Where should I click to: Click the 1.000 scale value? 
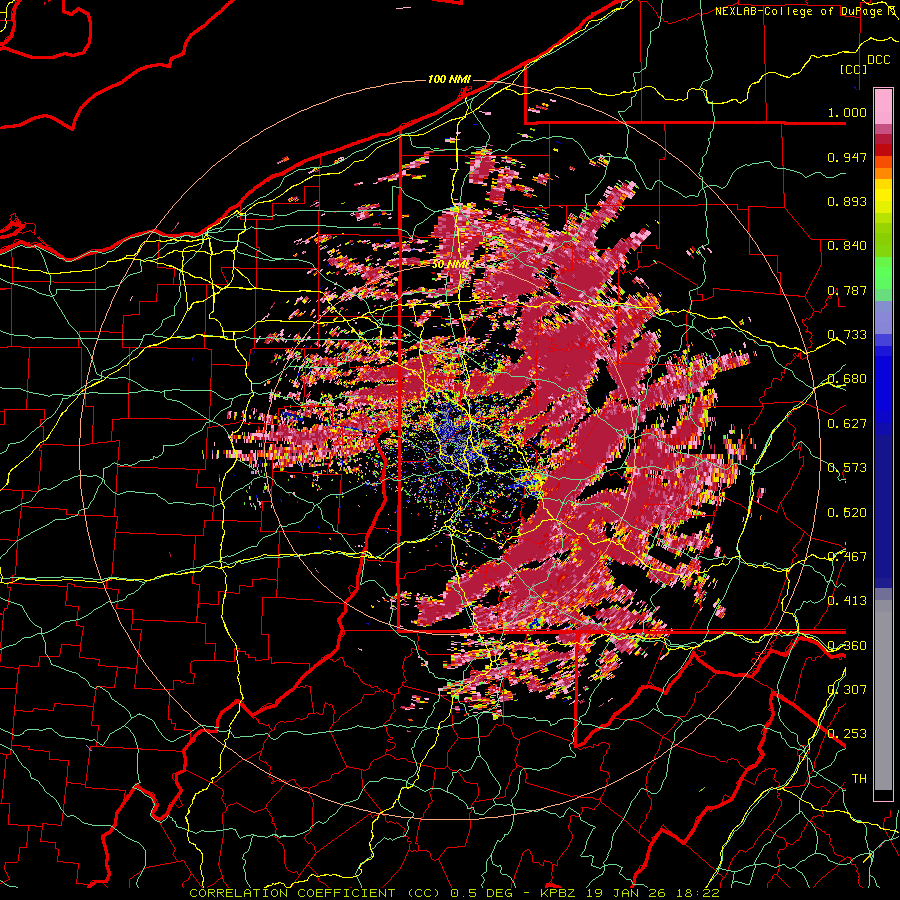[847, 112]
